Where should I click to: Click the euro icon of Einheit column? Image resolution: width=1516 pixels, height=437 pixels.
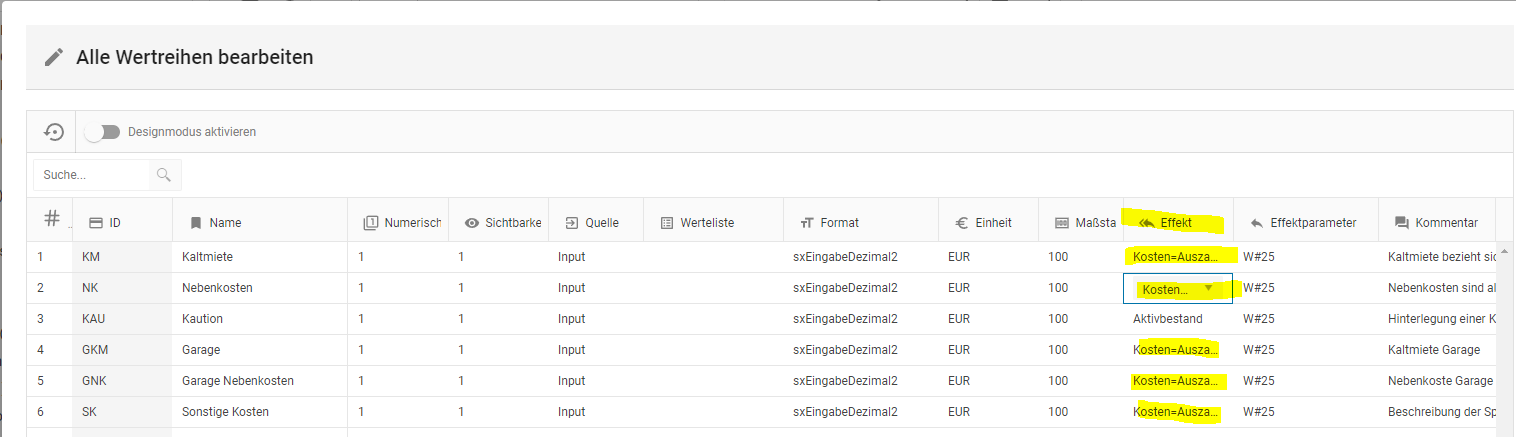pos(961,223)
